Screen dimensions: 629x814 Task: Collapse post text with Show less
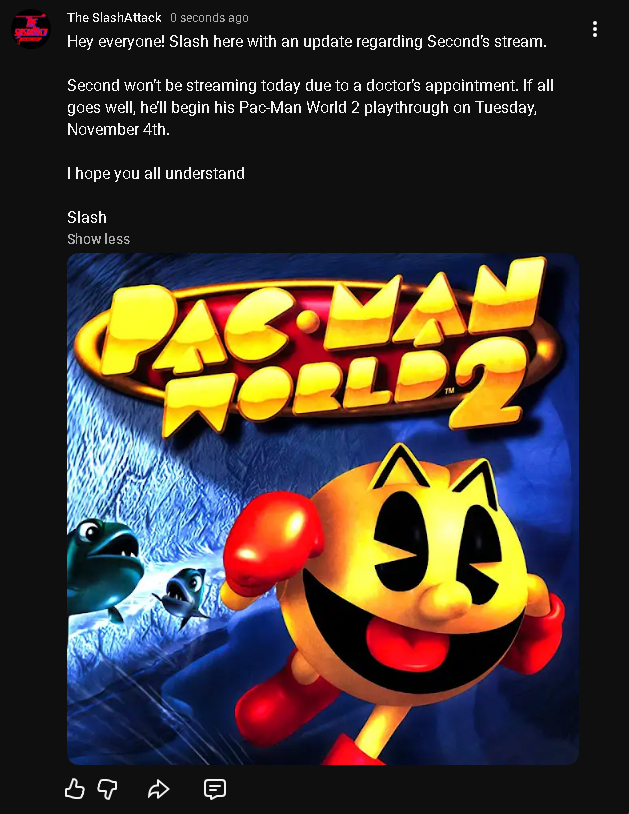coord(98,239)
